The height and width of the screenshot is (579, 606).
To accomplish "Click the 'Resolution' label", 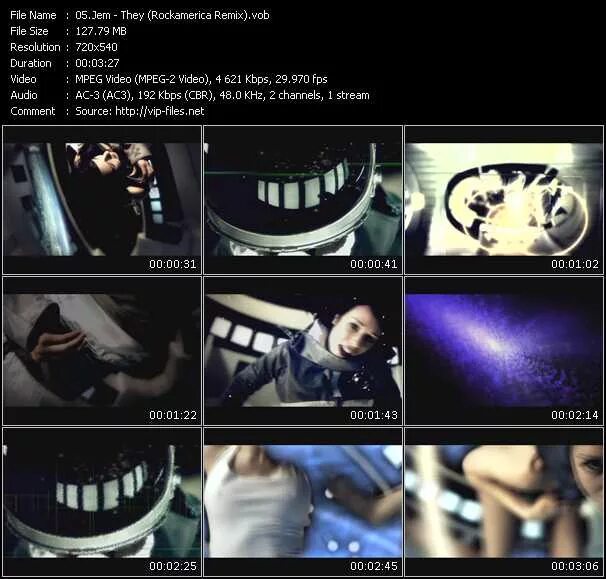I will pyautogui.click(x=35, y=47).
